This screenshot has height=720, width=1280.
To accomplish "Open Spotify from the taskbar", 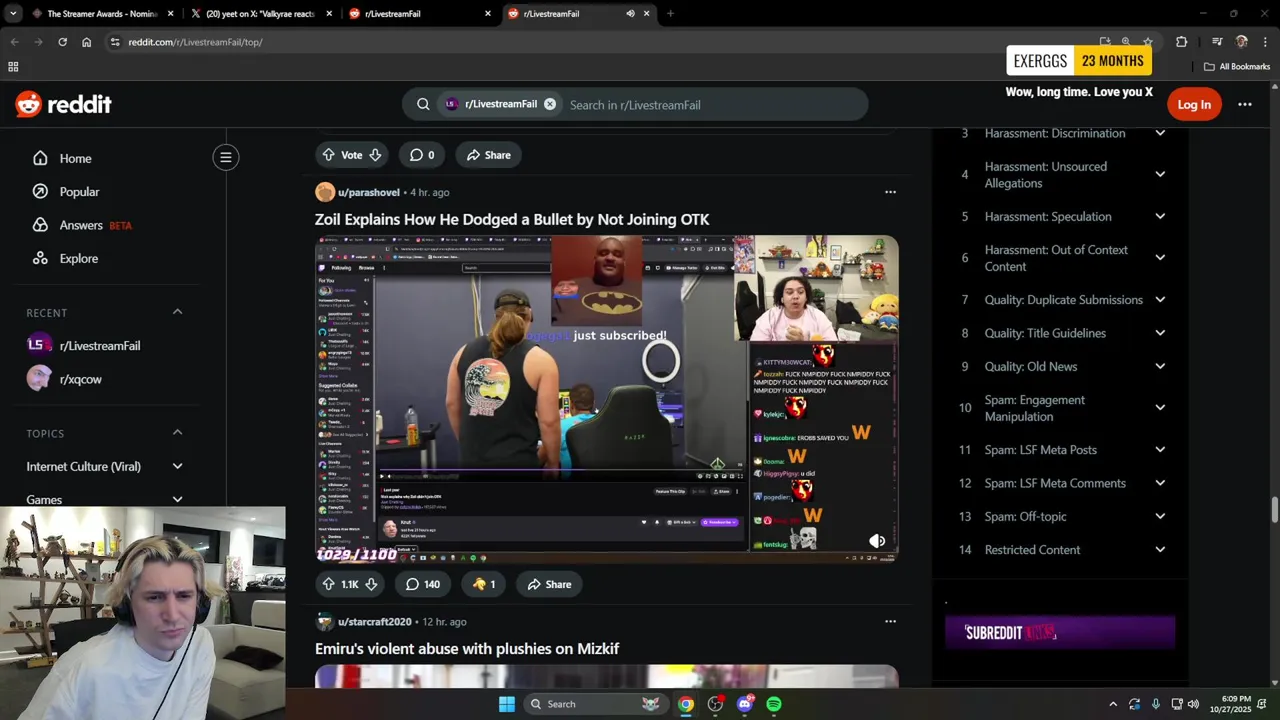I will click(x=774, y=704).
